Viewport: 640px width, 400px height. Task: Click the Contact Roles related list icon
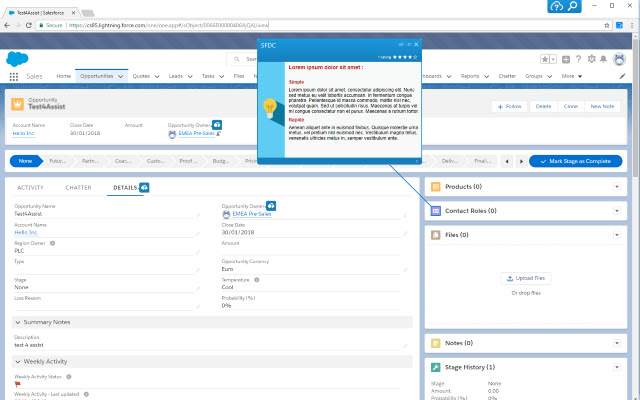[x=436, y=211]
